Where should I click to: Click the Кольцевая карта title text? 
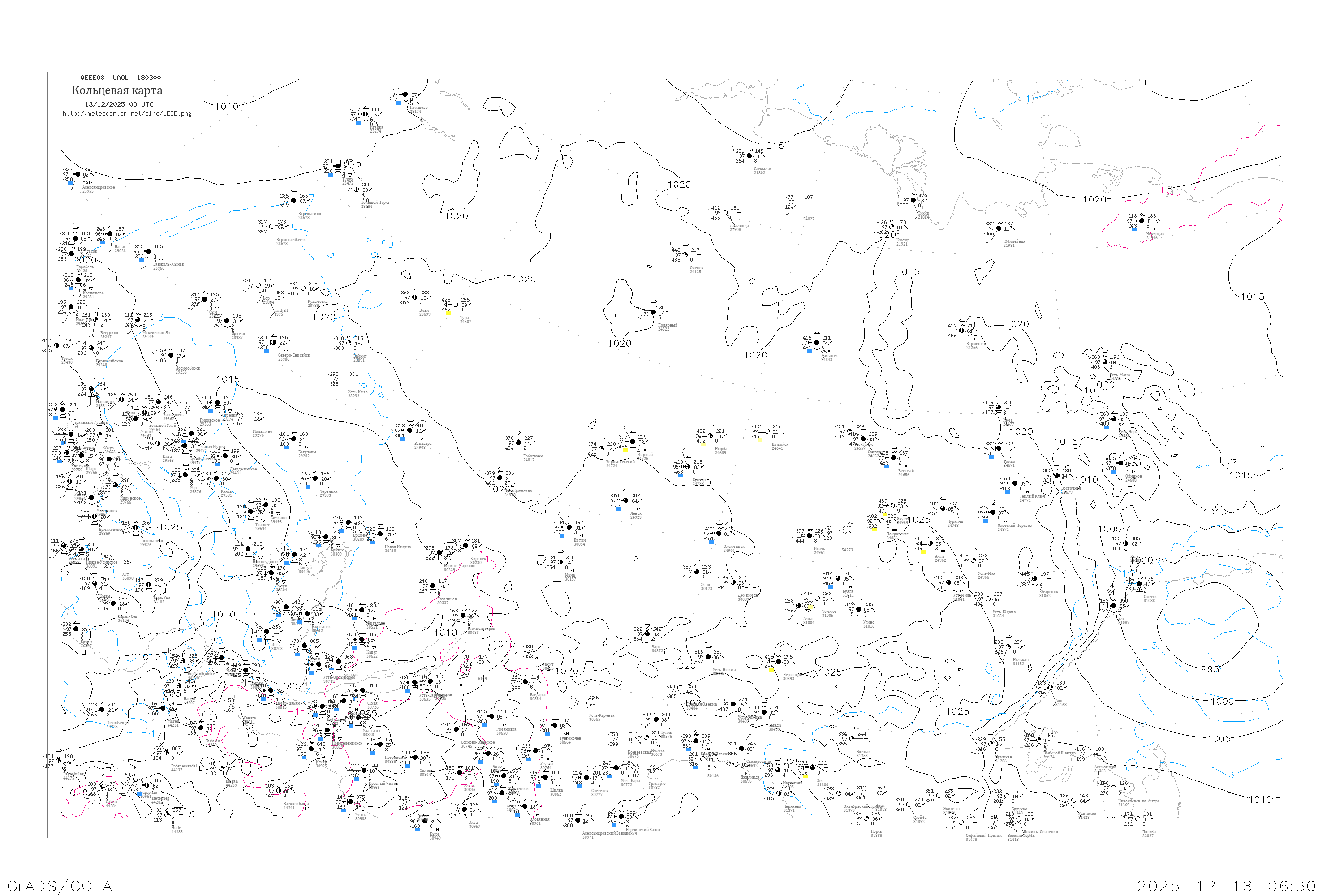(x=116, y=90)
